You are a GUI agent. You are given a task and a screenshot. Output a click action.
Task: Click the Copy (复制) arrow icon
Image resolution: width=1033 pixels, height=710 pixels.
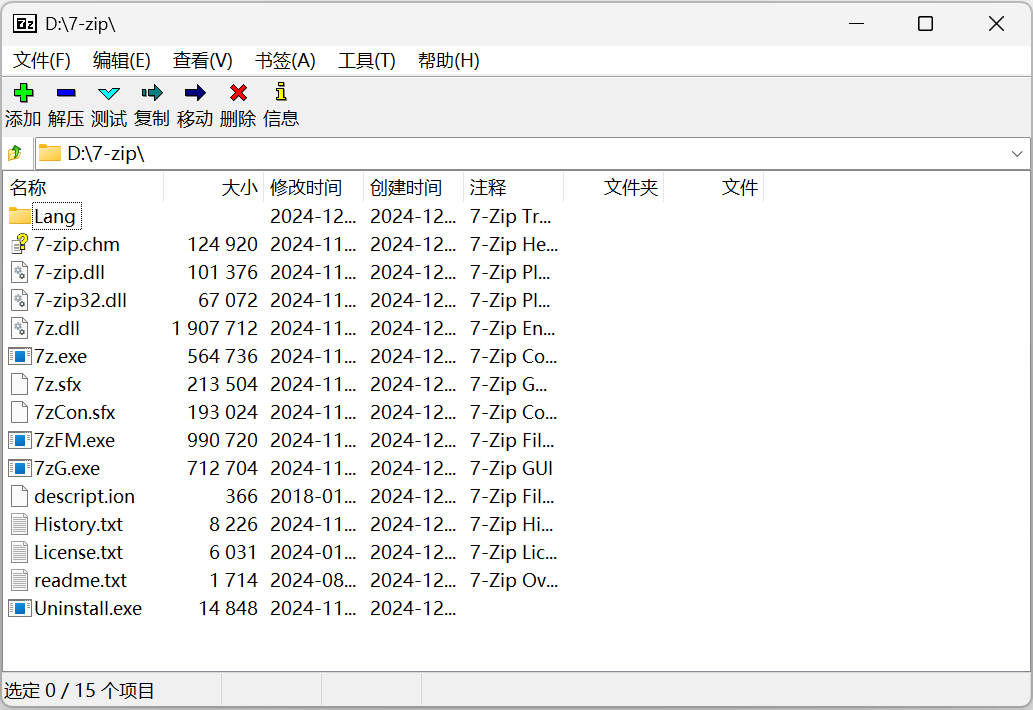point(152,93)
